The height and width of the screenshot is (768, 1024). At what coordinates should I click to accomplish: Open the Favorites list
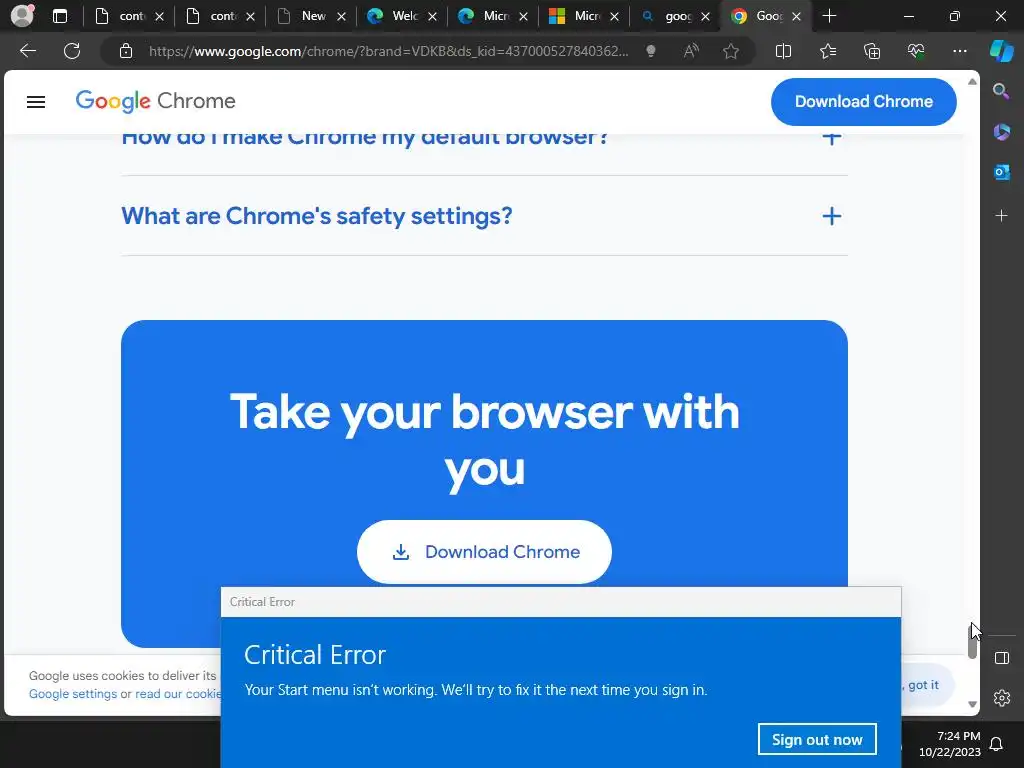827,51
